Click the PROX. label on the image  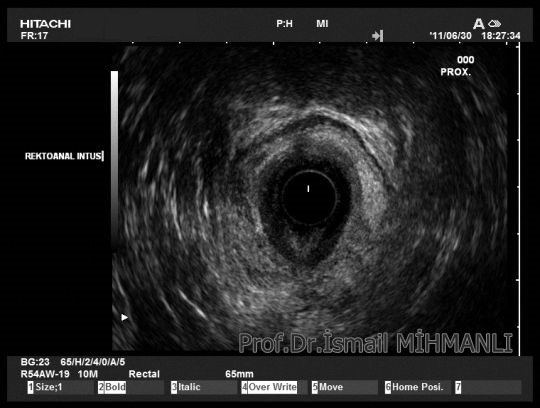tap(456, 72)
